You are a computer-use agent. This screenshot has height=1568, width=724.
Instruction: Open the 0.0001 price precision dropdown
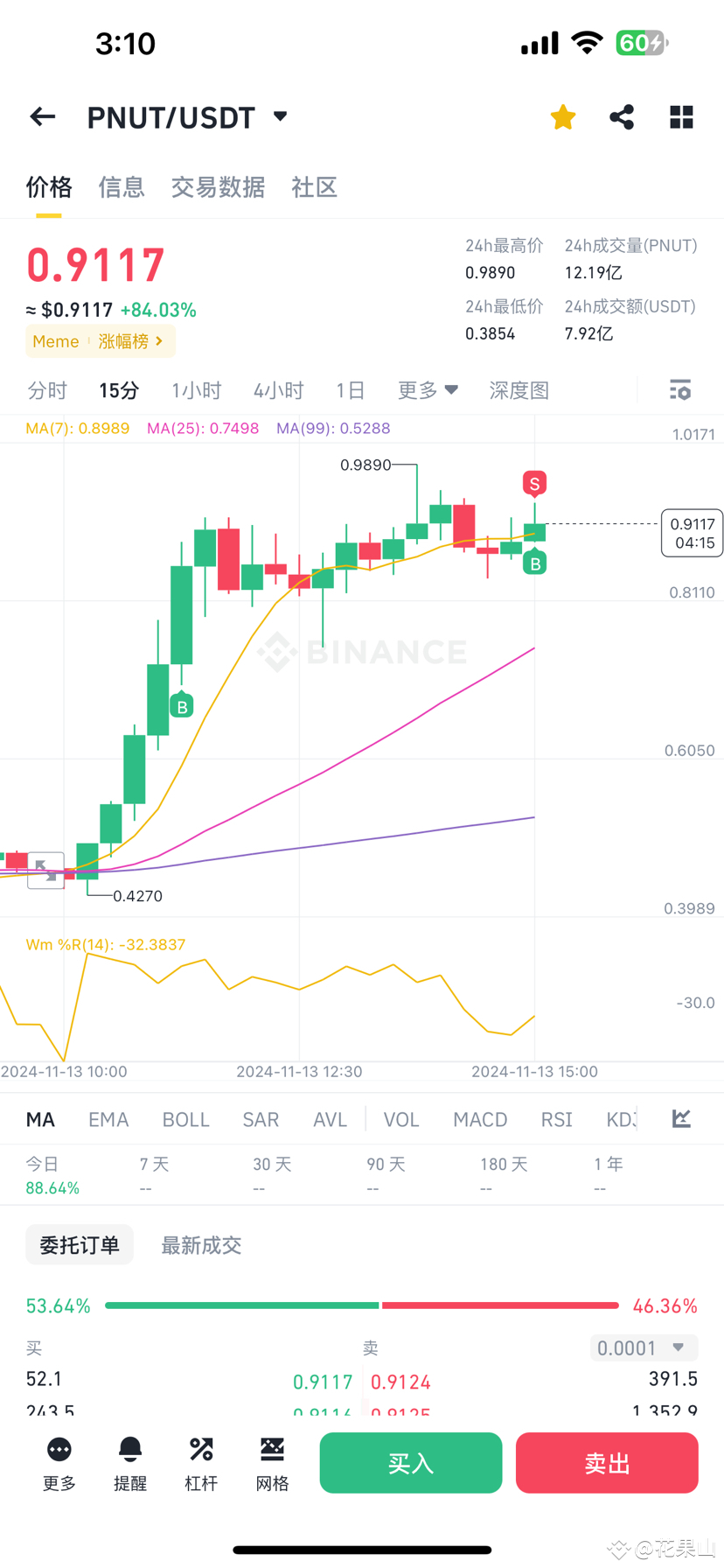click(644, 1347)
